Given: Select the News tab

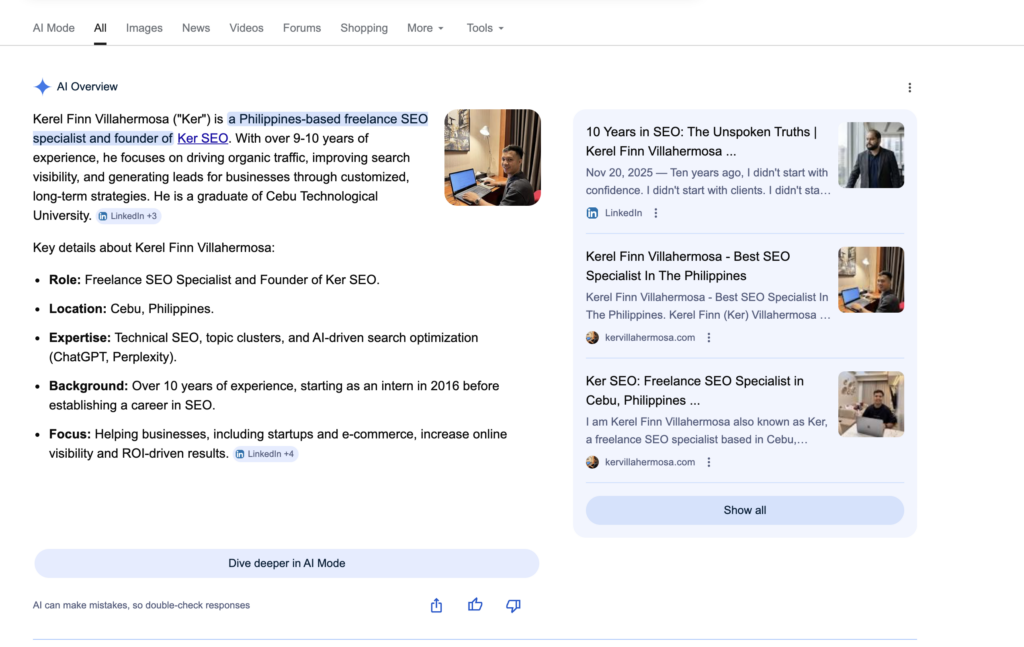Looking at the screenshot, I should pos(196,28).
